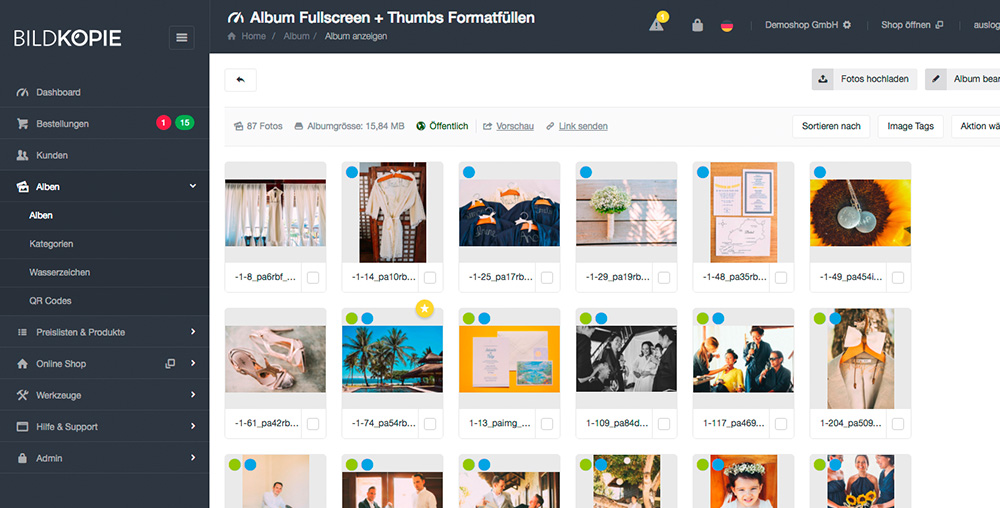1000x508 pixels.
Task: Open Demoshop GmbH settings gear
Action: [847, 25]
